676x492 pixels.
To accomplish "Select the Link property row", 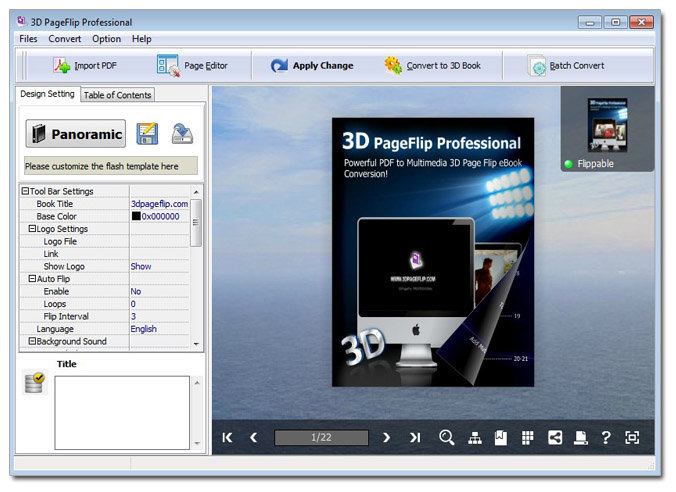I will point(104,254).
